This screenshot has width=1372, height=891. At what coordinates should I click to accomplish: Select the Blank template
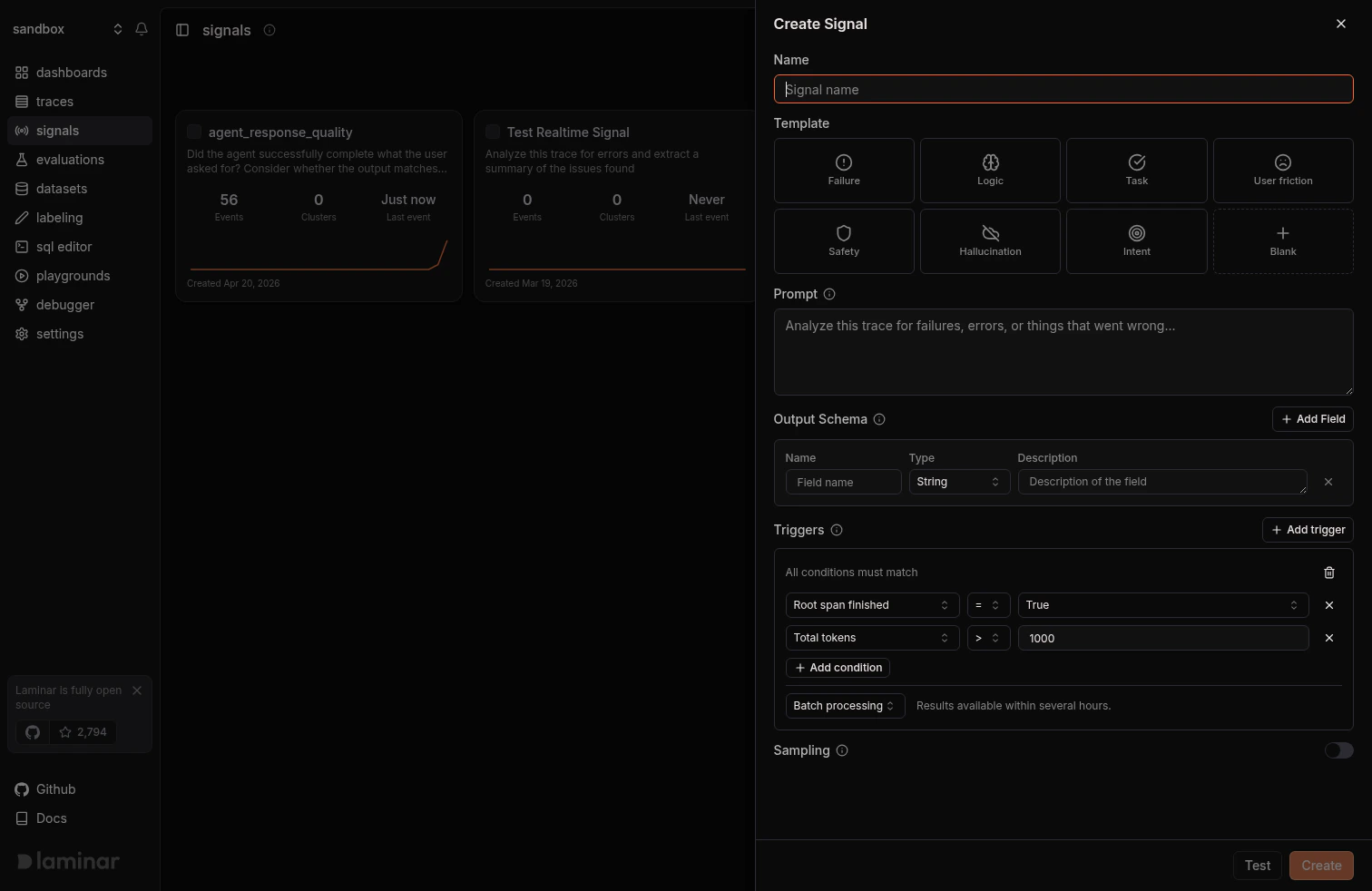coord(1283,241)
